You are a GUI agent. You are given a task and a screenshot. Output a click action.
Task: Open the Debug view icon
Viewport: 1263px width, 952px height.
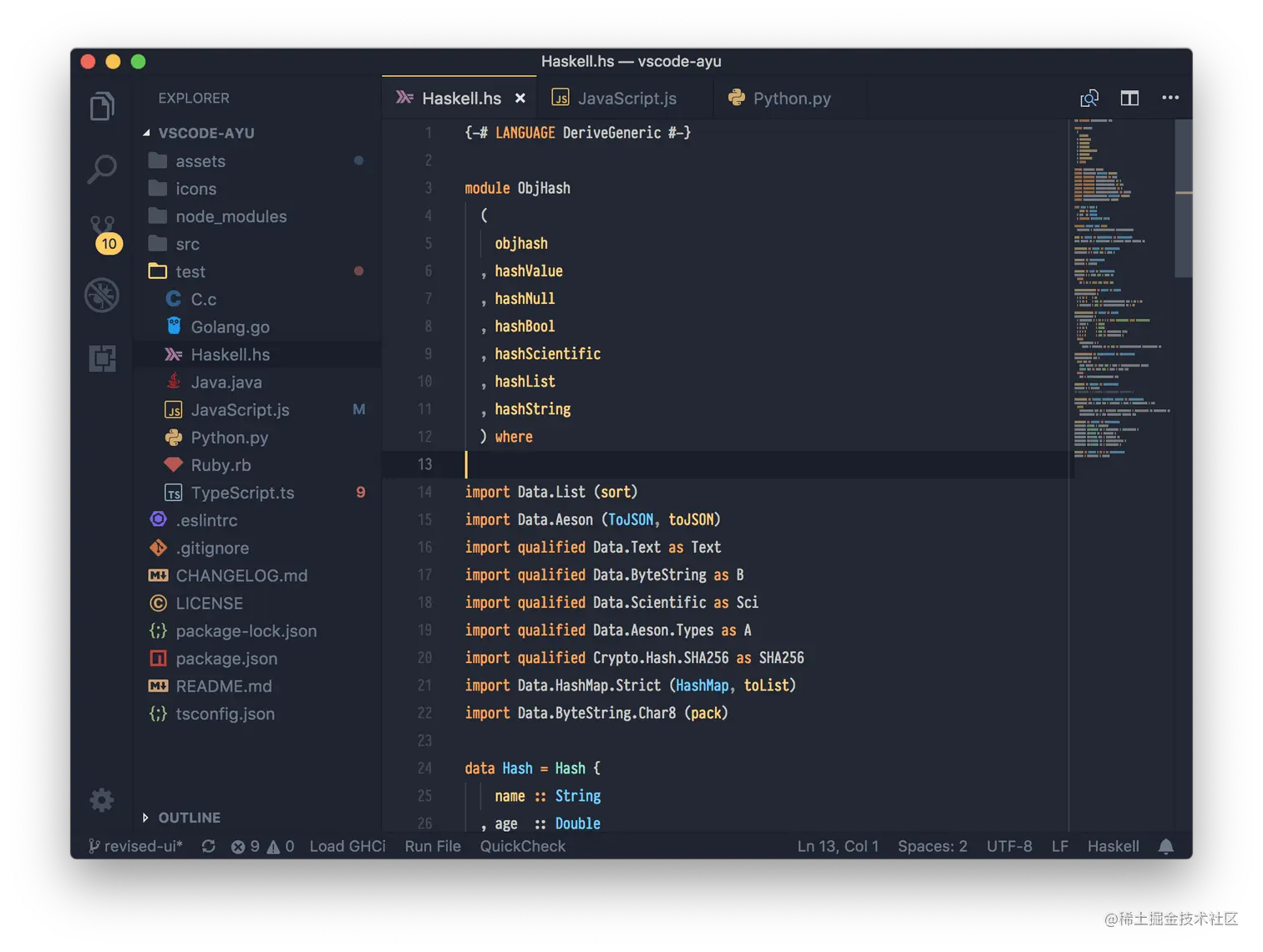click(102, 296)
